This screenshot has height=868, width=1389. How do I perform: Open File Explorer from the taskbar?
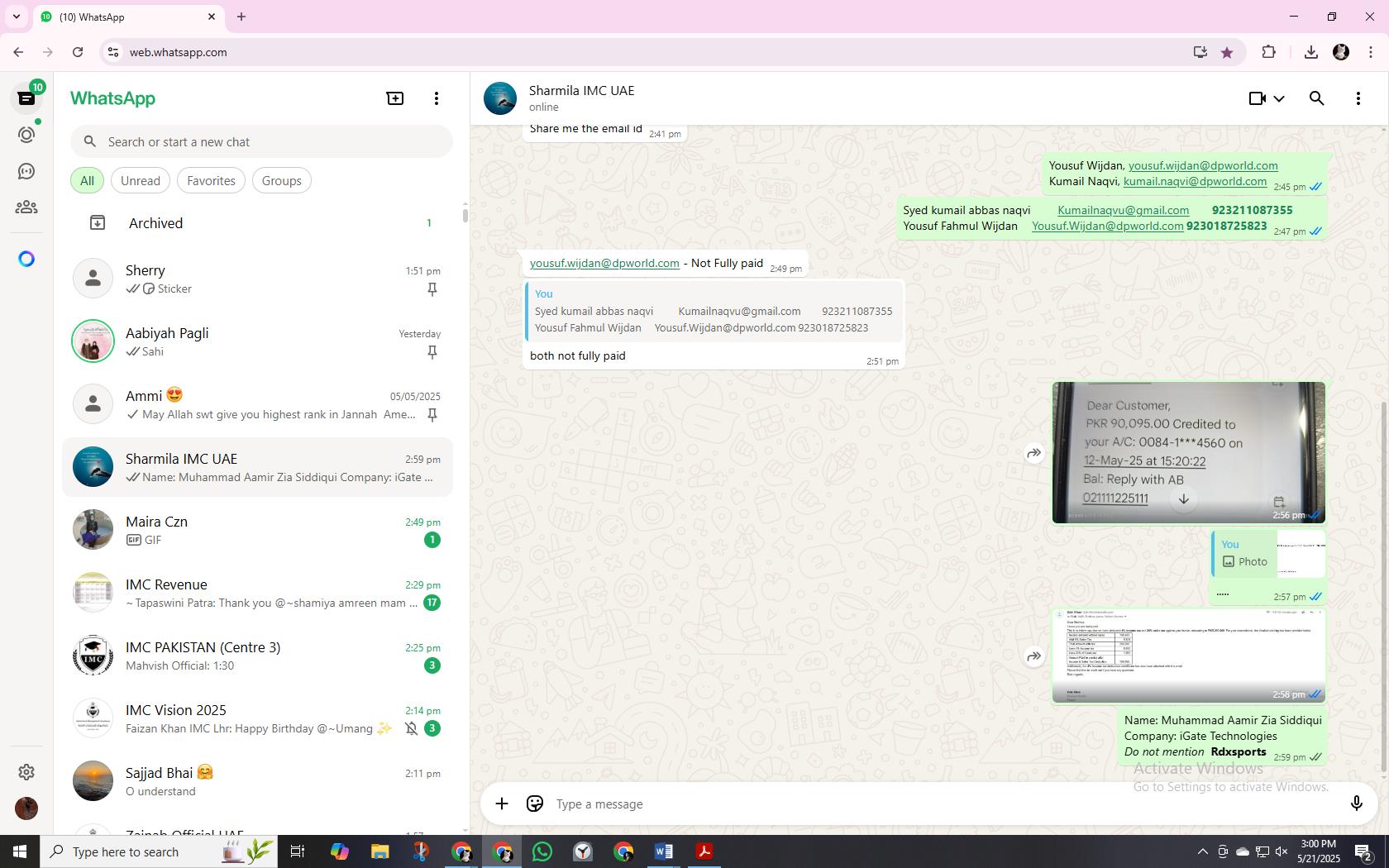tap(379, 851)
